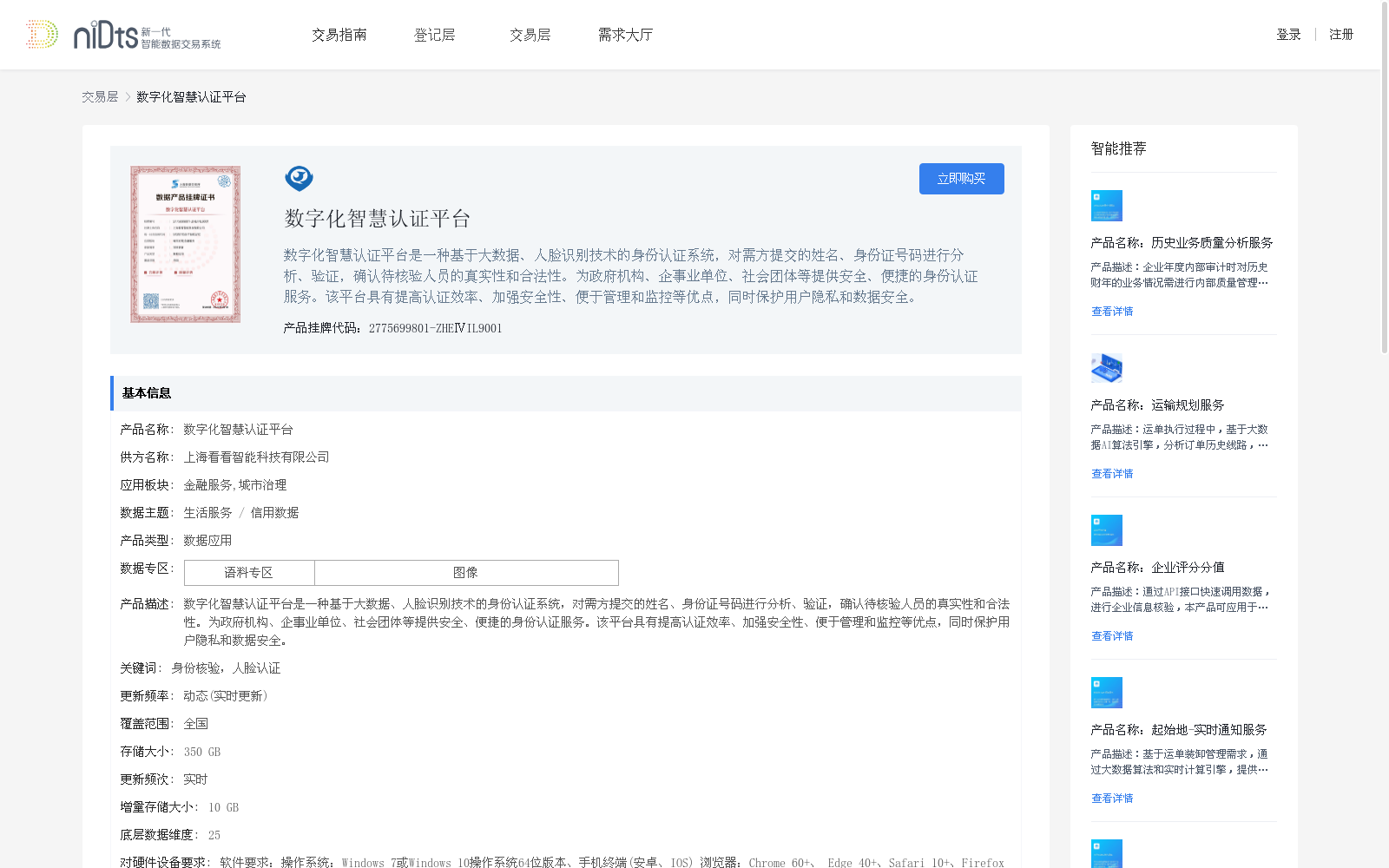1389x868 pixels.
Task: Click the 运输规划服务 product icon
Action: 1107,368
